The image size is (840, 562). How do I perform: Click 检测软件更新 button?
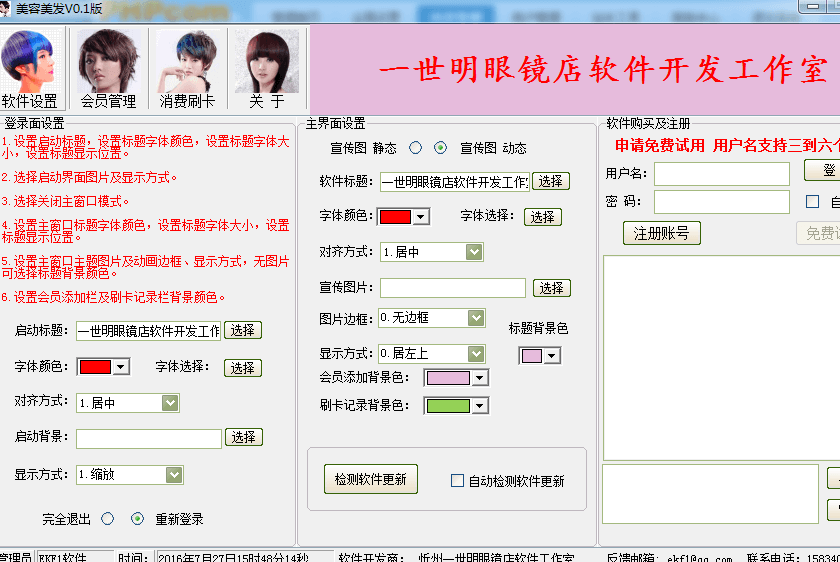370,479
